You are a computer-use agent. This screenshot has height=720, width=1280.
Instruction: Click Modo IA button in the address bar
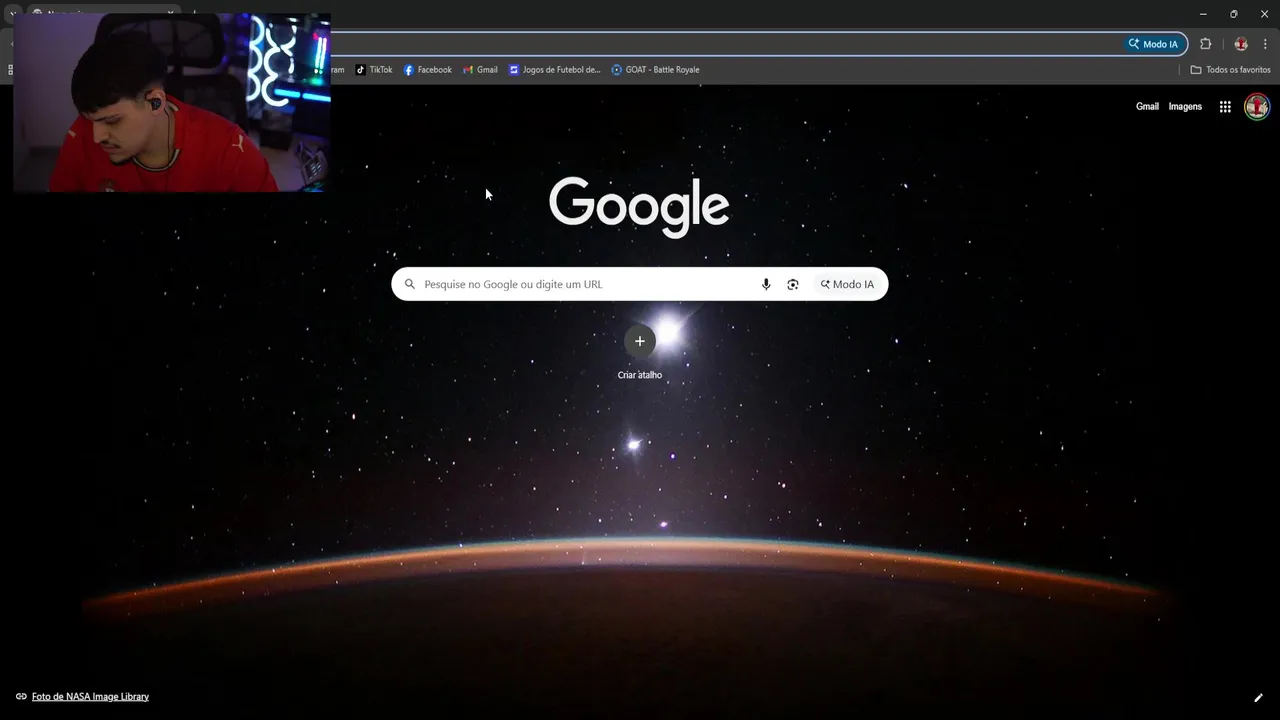[x=1153, y=44]
